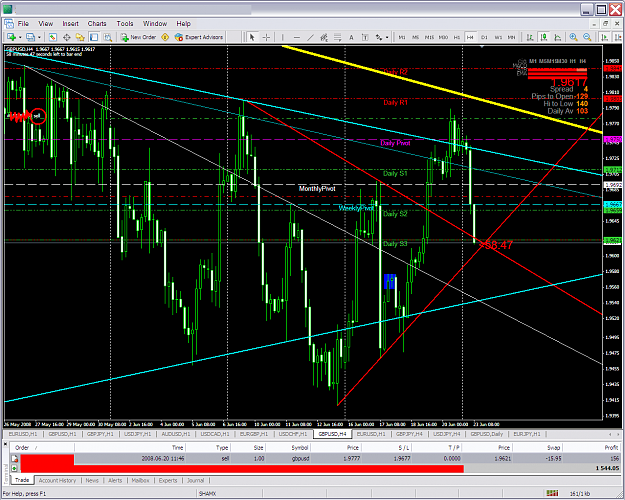Open the Help menu
Screen dimensions: 625x500
(183, 24)
